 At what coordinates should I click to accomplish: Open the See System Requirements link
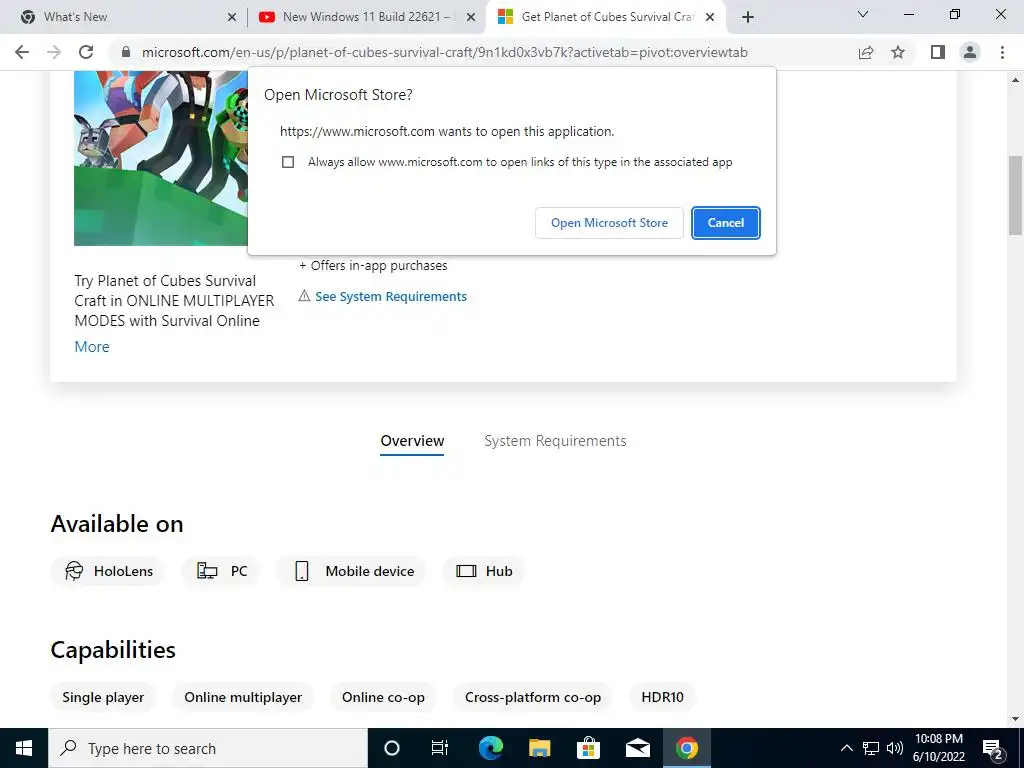click(x=391, y=296)
